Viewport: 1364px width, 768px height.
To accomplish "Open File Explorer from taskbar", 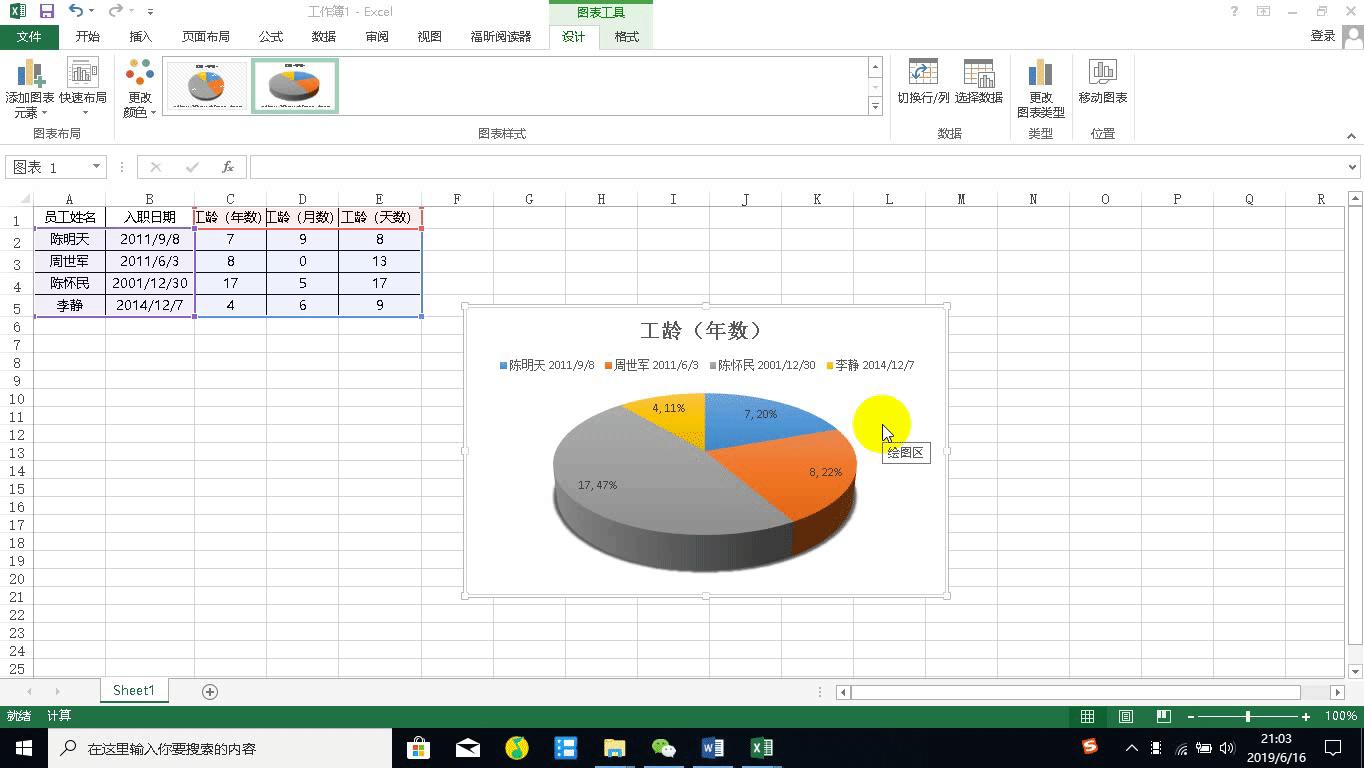I will pyautogui.click(x=615, y=748).
